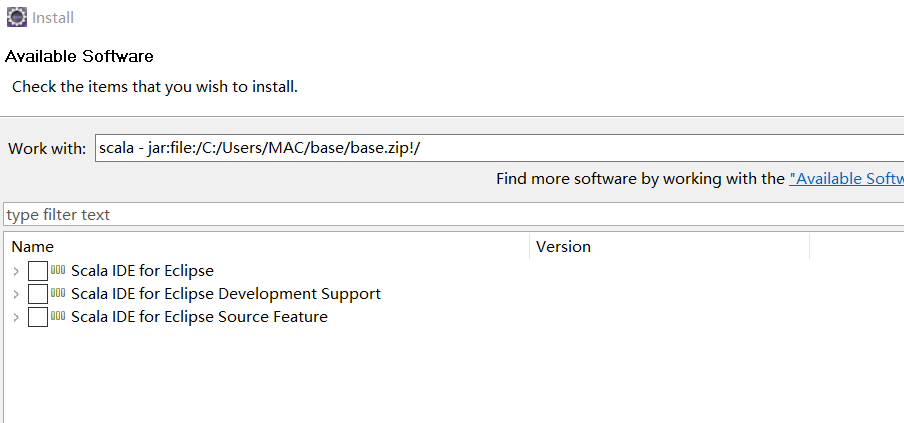
Task: Tick the Source Feature checkbox
Action: (x=38, y=317)
